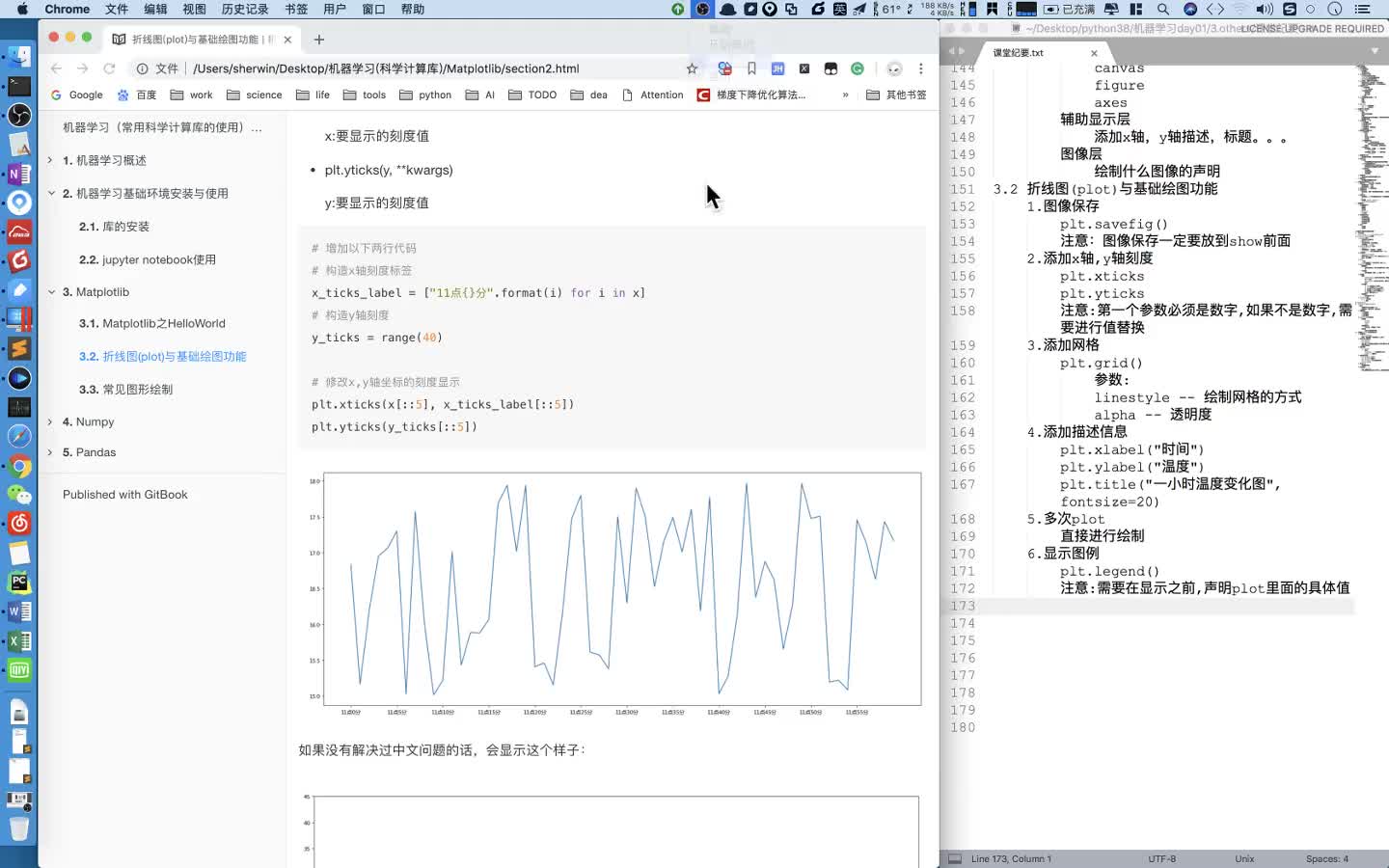Open the Trash in the dock

(19, 827)
